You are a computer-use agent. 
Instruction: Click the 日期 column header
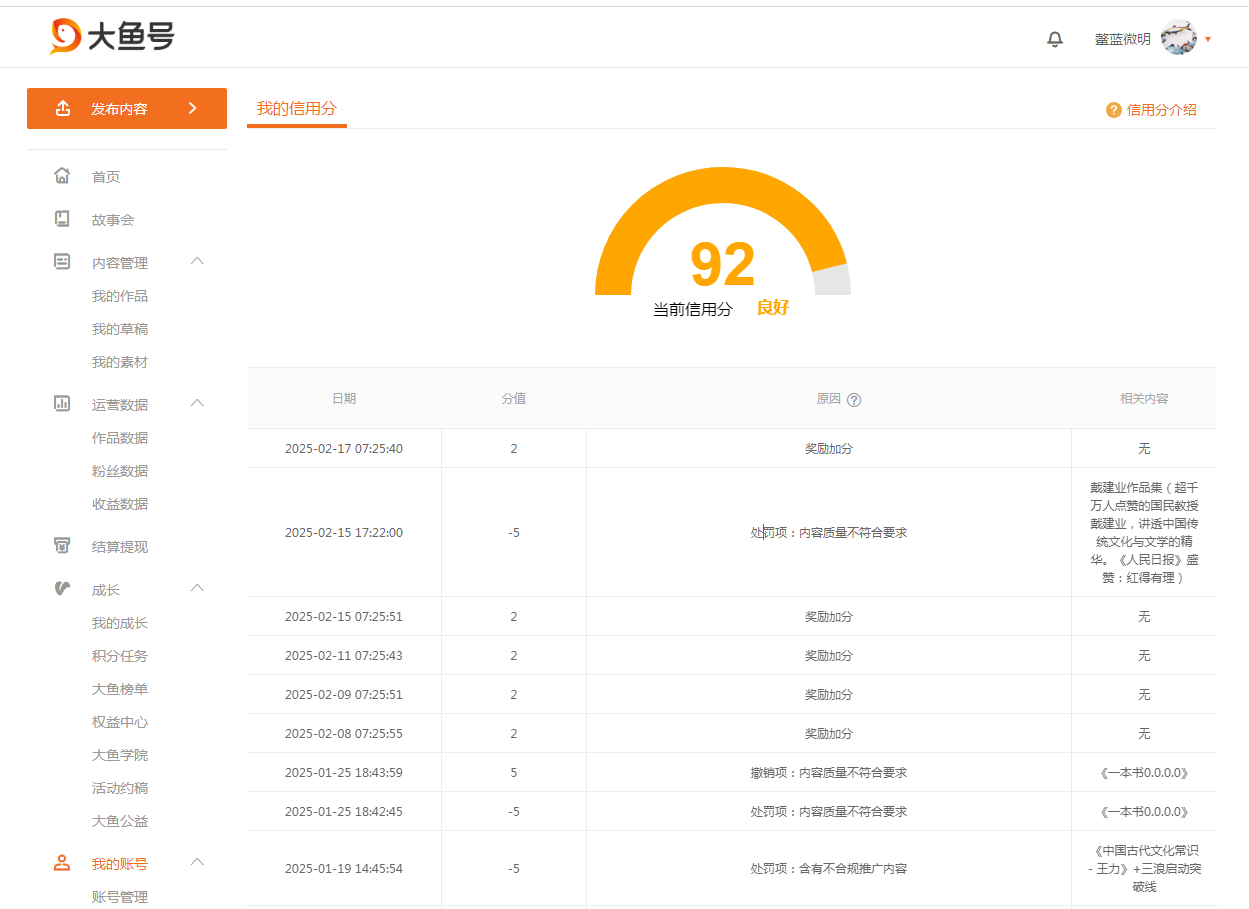[x=344, y=398]
